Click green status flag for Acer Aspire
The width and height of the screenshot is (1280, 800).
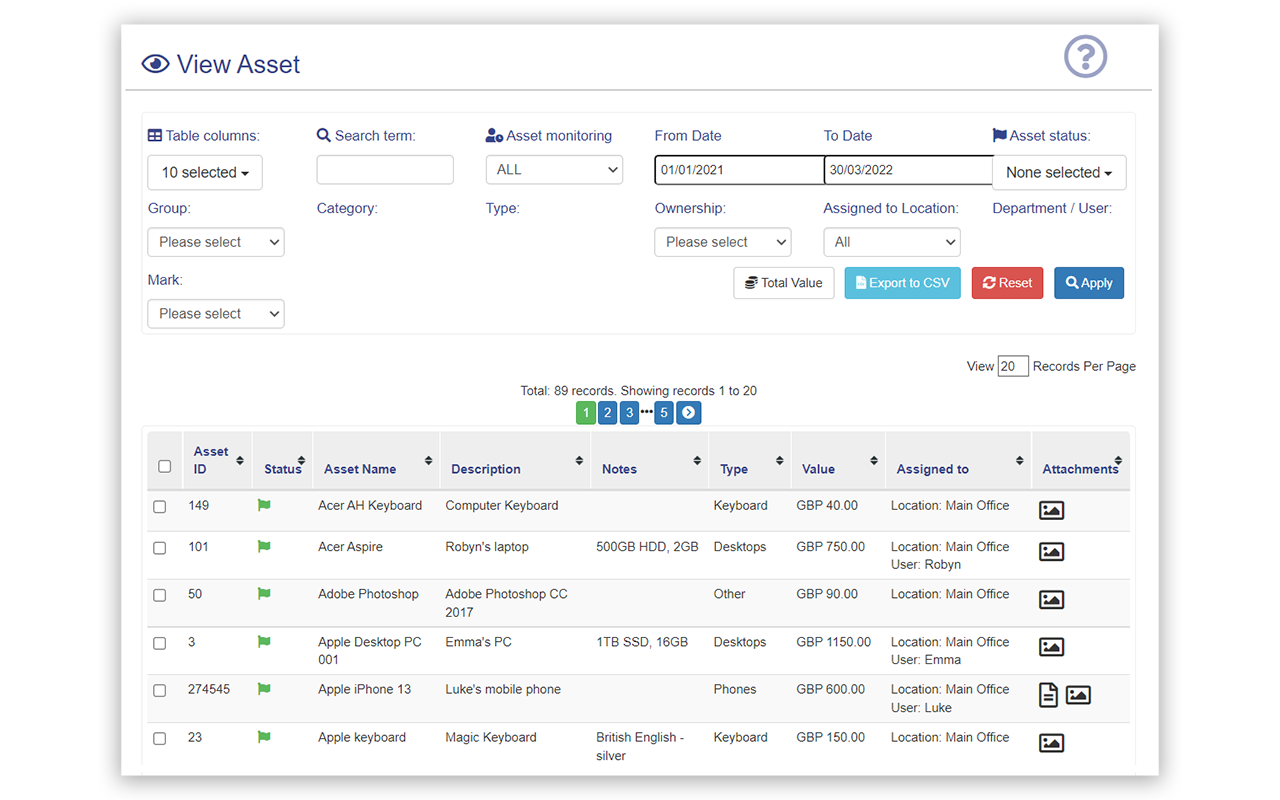tap(264, 547)
